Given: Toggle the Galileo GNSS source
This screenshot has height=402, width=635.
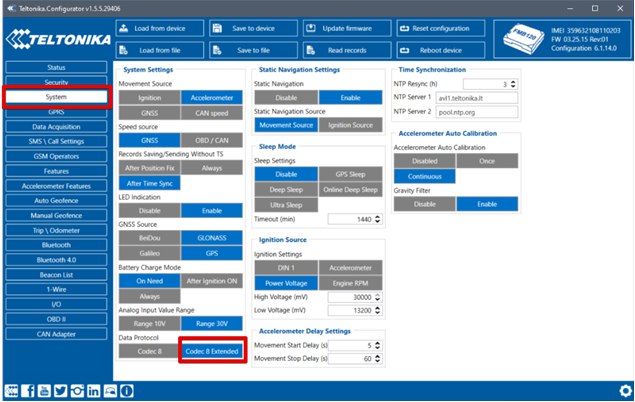Looking at the screenshot, I should (149, 253).
